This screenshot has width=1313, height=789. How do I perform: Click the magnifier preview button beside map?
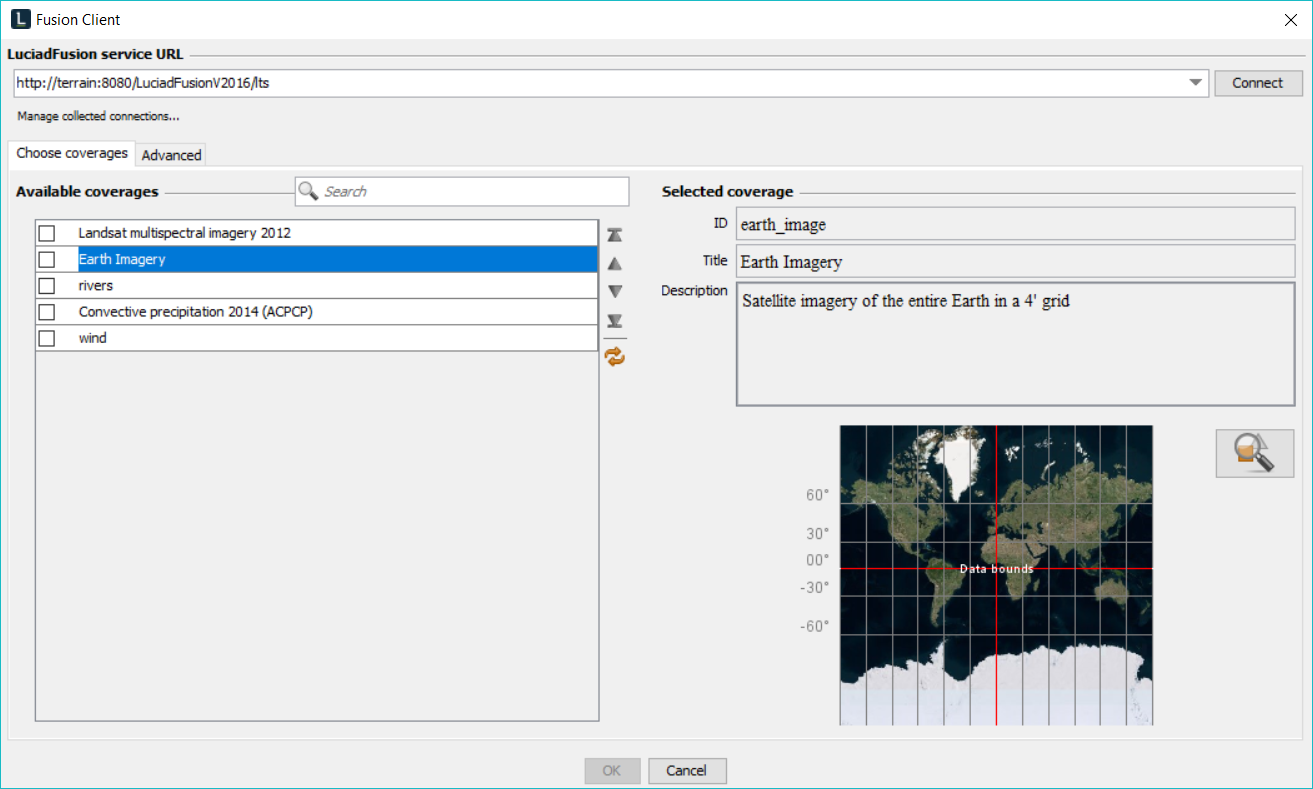(1255, 453)
